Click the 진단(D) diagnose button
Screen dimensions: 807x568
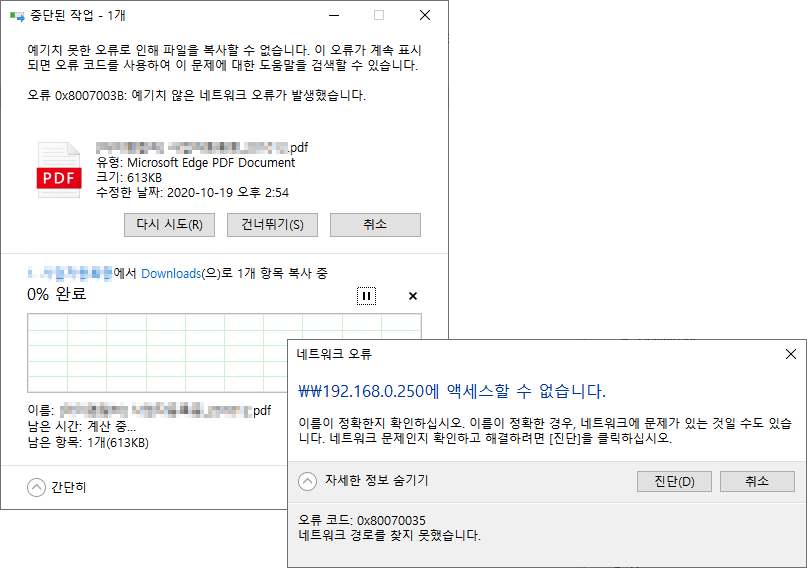point(674,482)
